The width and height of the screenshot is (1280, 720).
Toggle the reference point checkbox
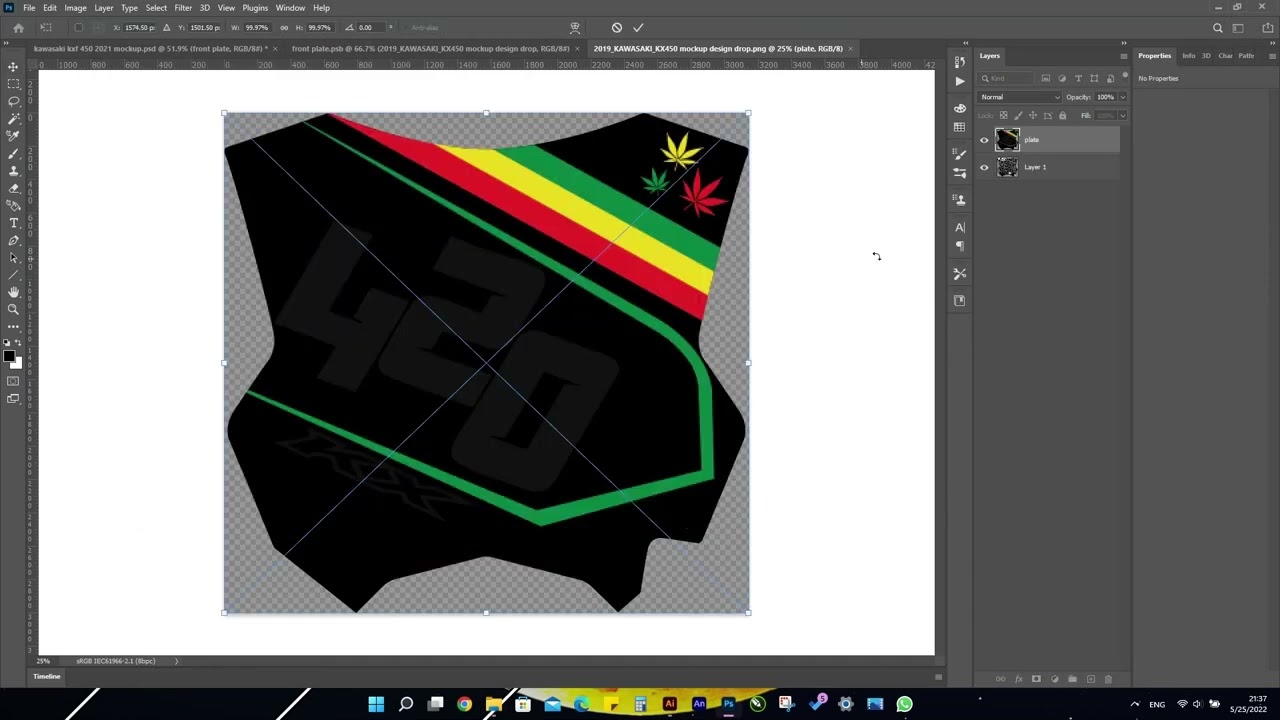tap(79, 27)
